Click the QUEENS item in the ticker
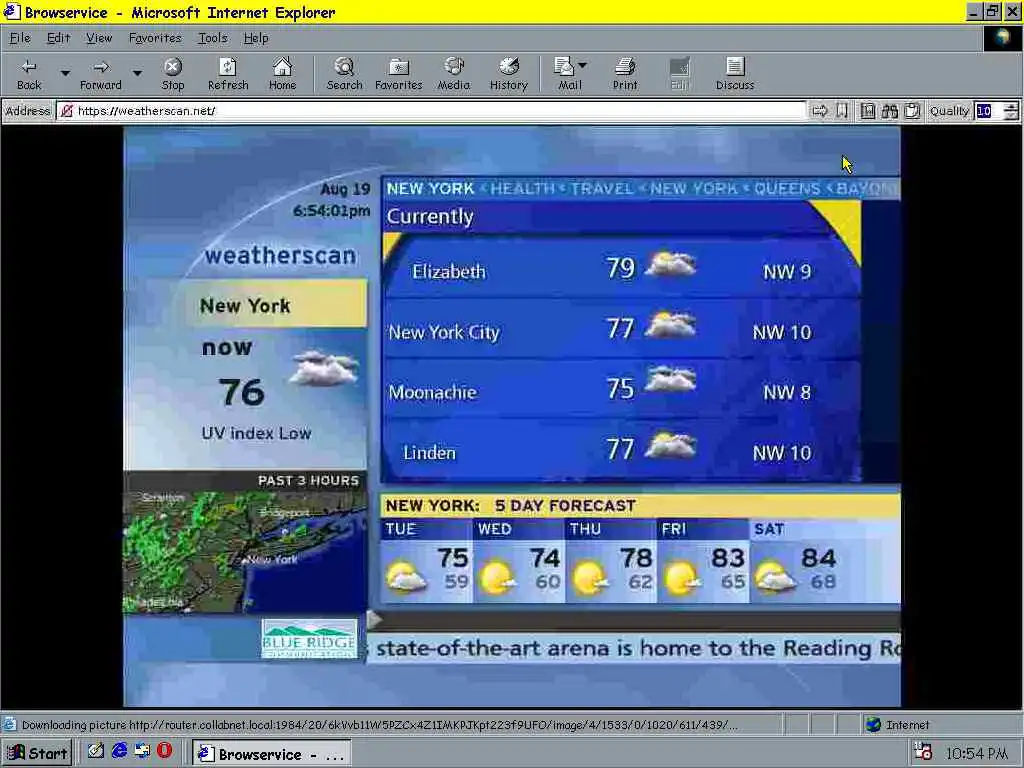 pos(787,189)
